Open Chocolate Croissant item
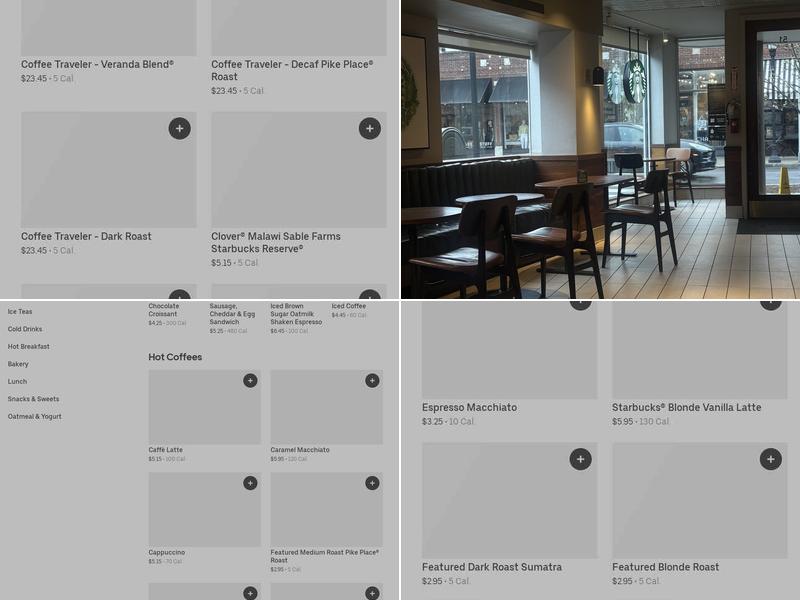This screenshot has height=600, width=800. click(164, 310)
